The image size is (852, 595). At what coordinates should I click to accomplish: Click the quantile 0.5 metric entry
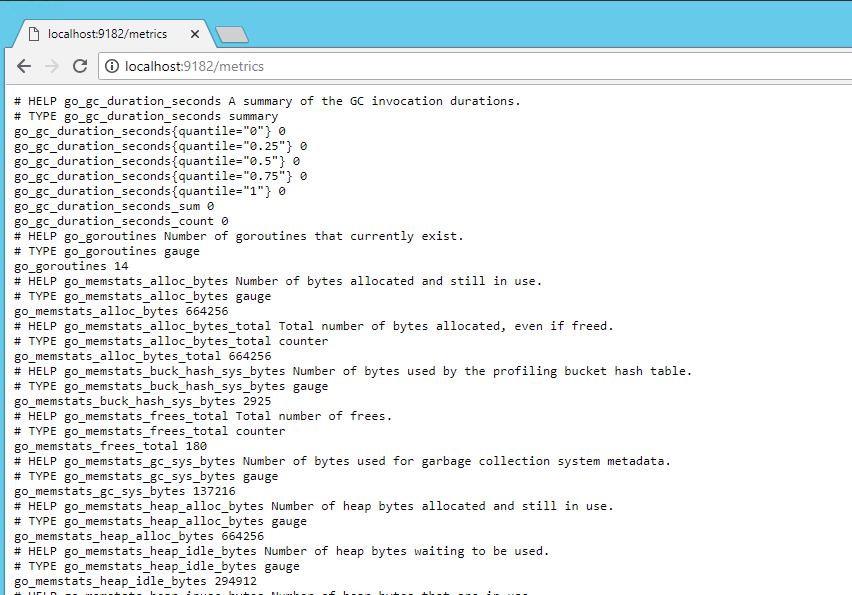(x=152, y=160)
